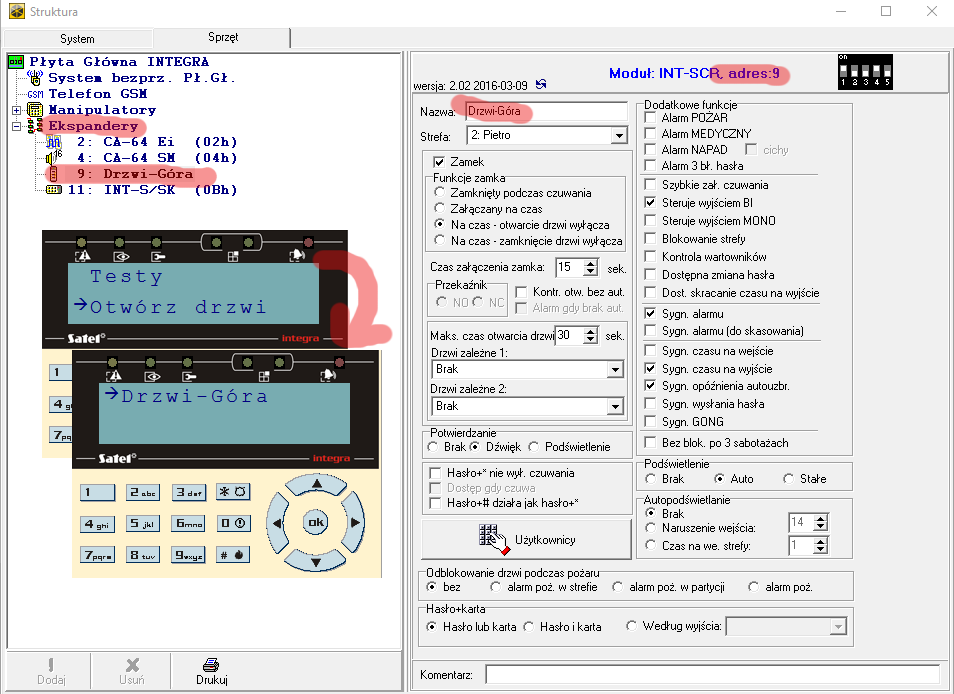Click the Czas załączenia zamka number field
The image size is (954, 694).
point(569,267)
